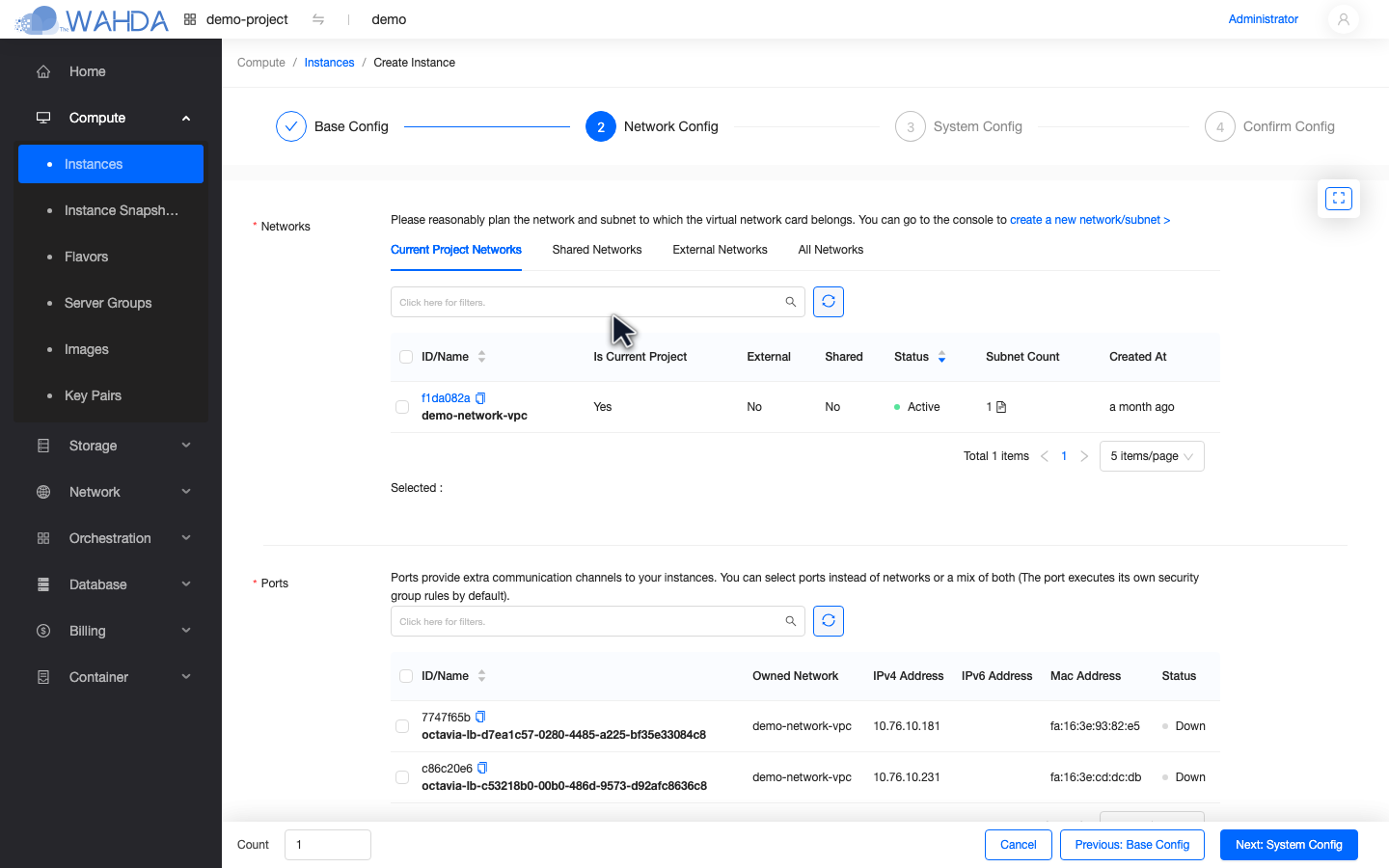This screenshot has height=868, width=1389.
Task: Toggle the fullscreen expand icon
Action: coord(1339,199)
